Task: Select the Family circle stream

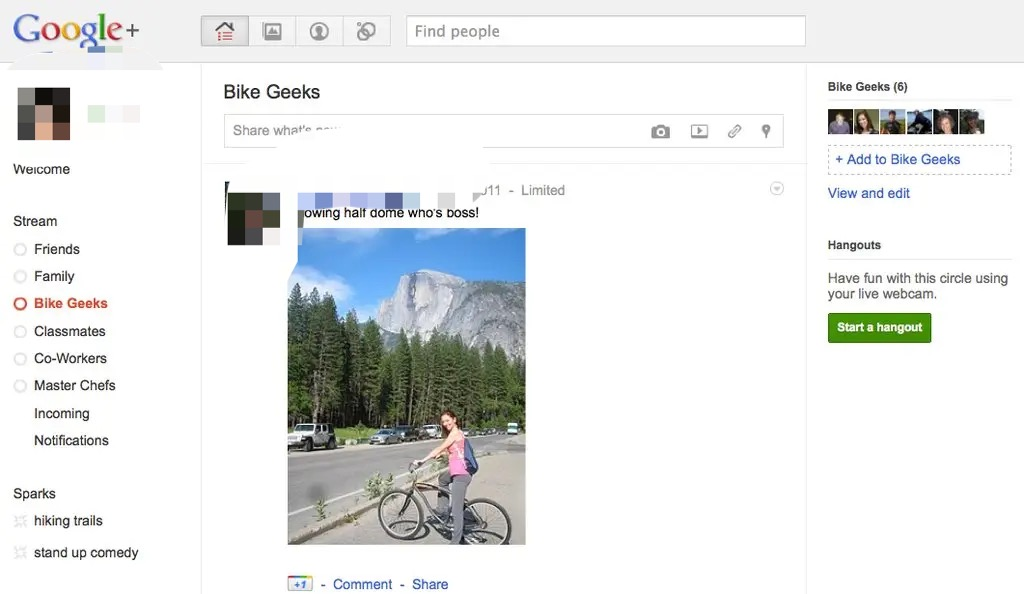Action: pos(54,276)
